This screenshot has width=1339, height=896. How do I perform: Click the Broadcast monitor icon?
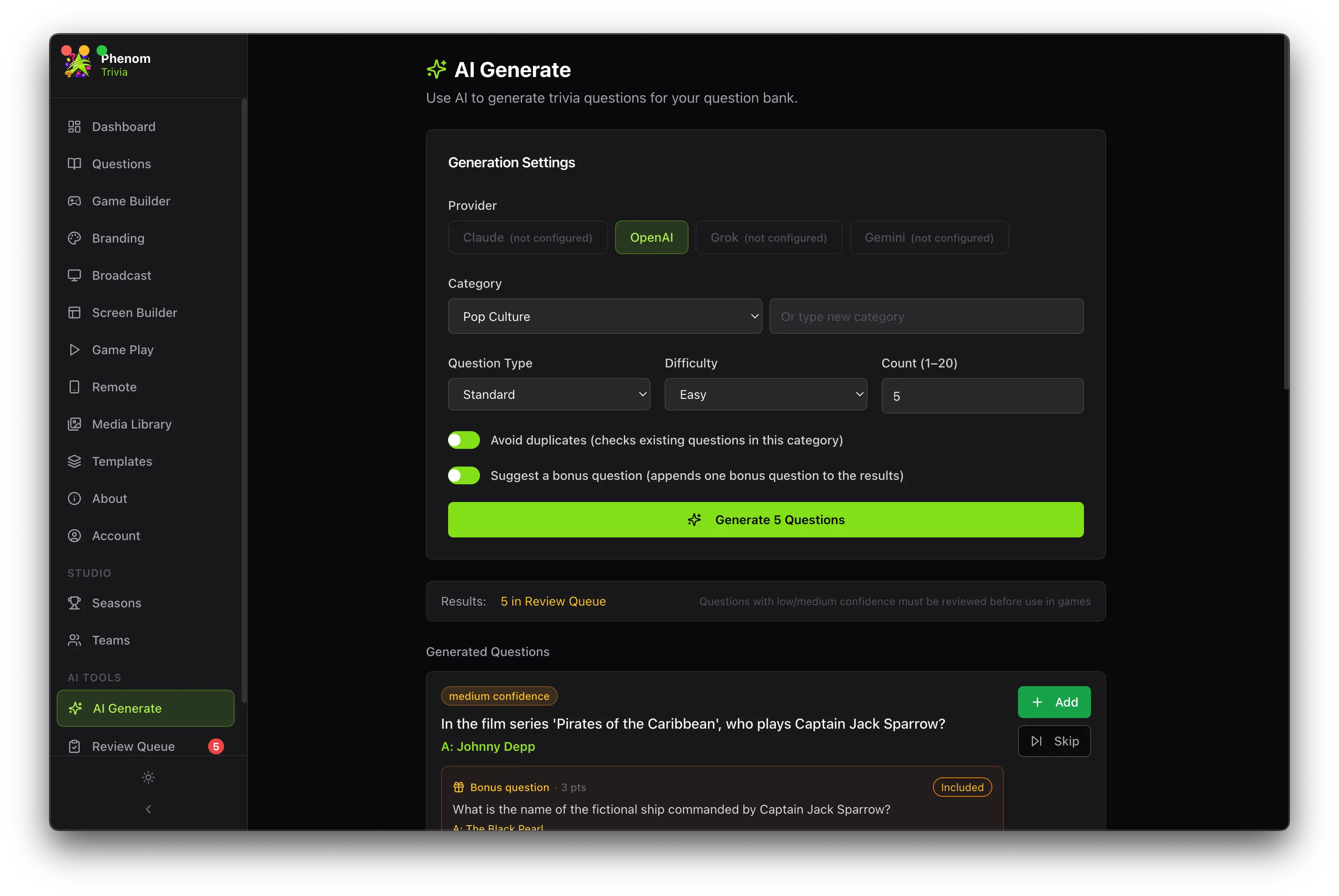[74, 275]
